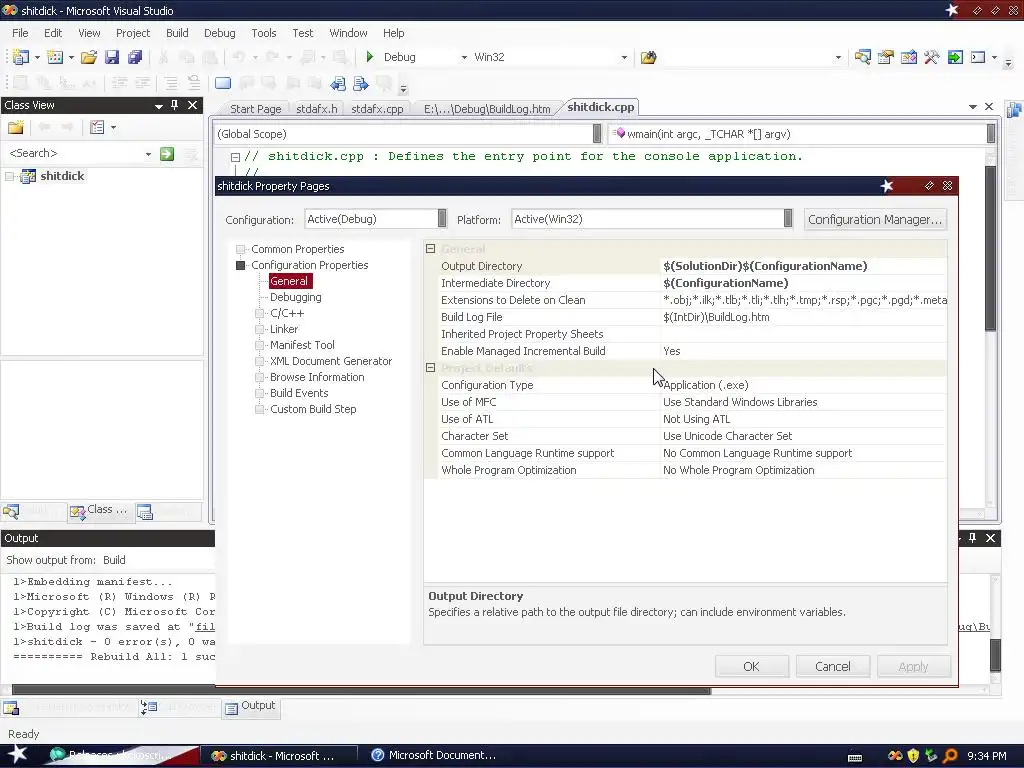Collapse the code comment outlining box
Image resolution: width=1024 pixels, height=768 pixels.
pos(235,157)
